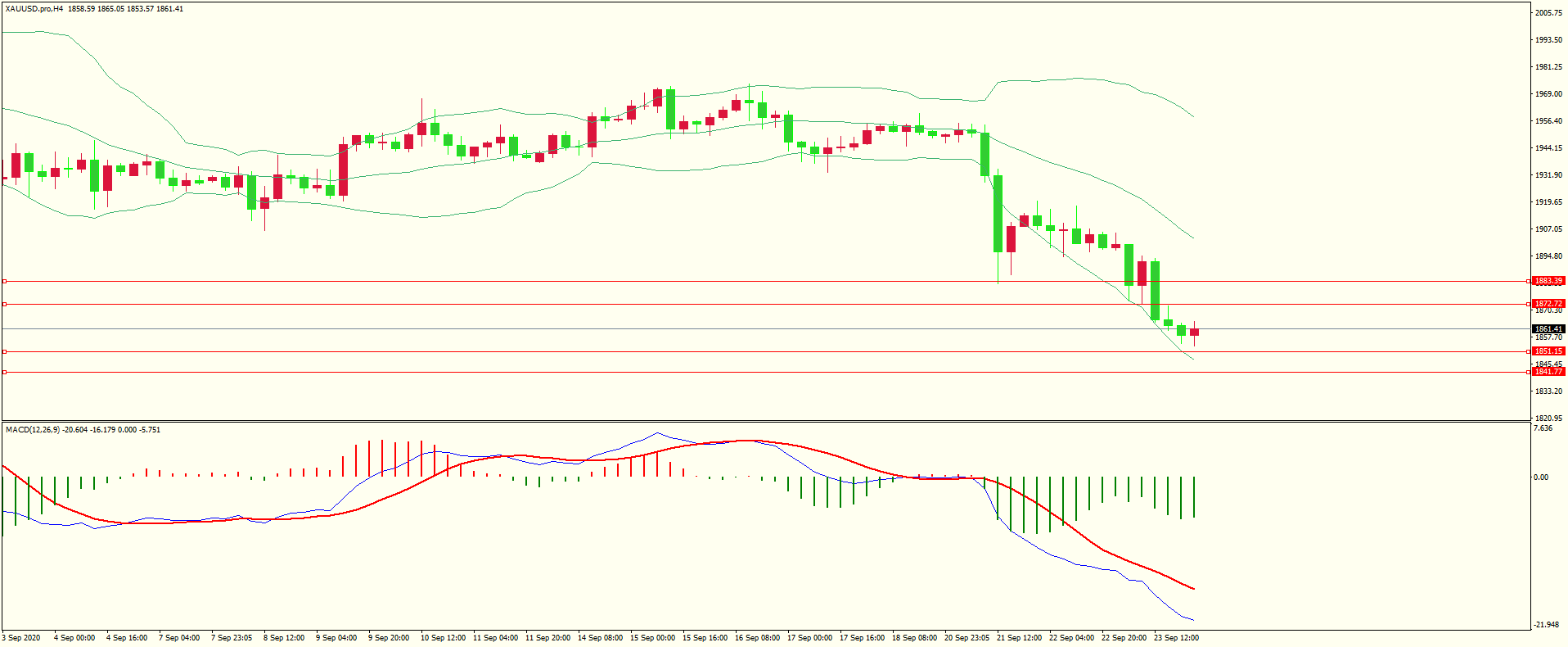The height and width of the screenshot is (647, 1568).
Task: Select the 1883.39 horizontal line price tag
Action: 1548,281
